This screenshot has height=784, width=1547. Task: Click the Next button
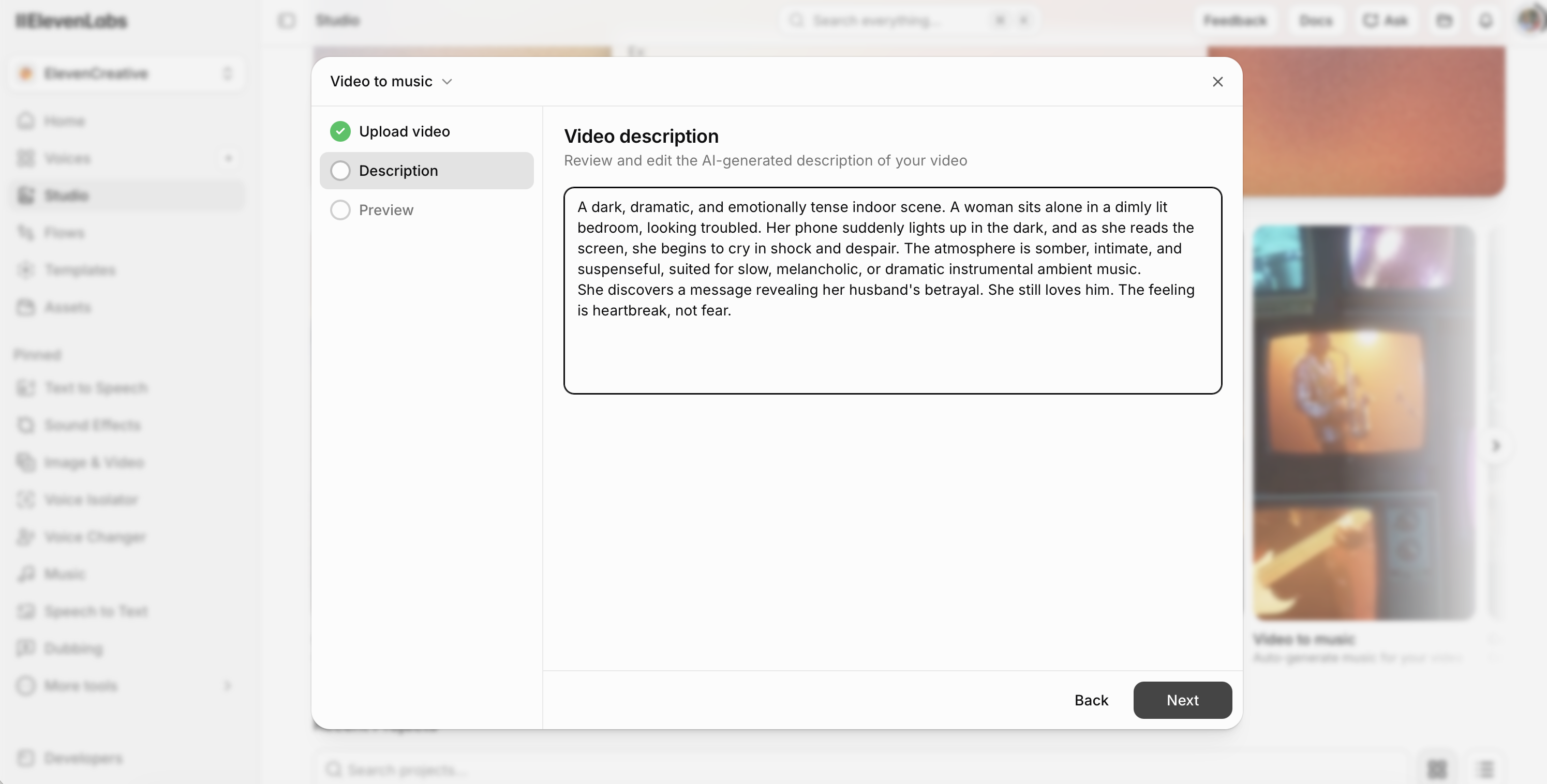(1182, 700)
